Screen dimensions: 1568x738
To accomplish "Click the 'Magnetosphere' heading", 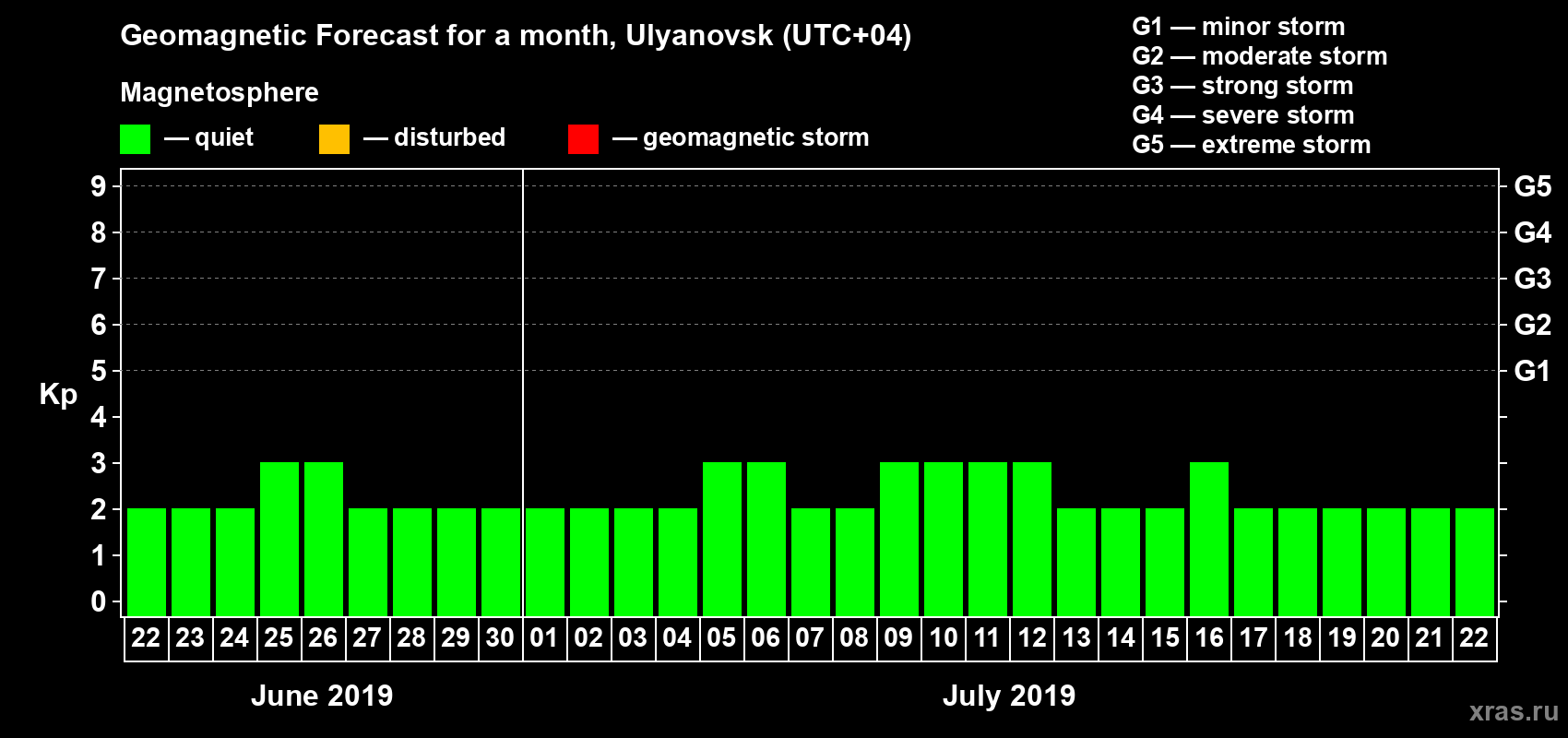I will click(x=220, y=92).
